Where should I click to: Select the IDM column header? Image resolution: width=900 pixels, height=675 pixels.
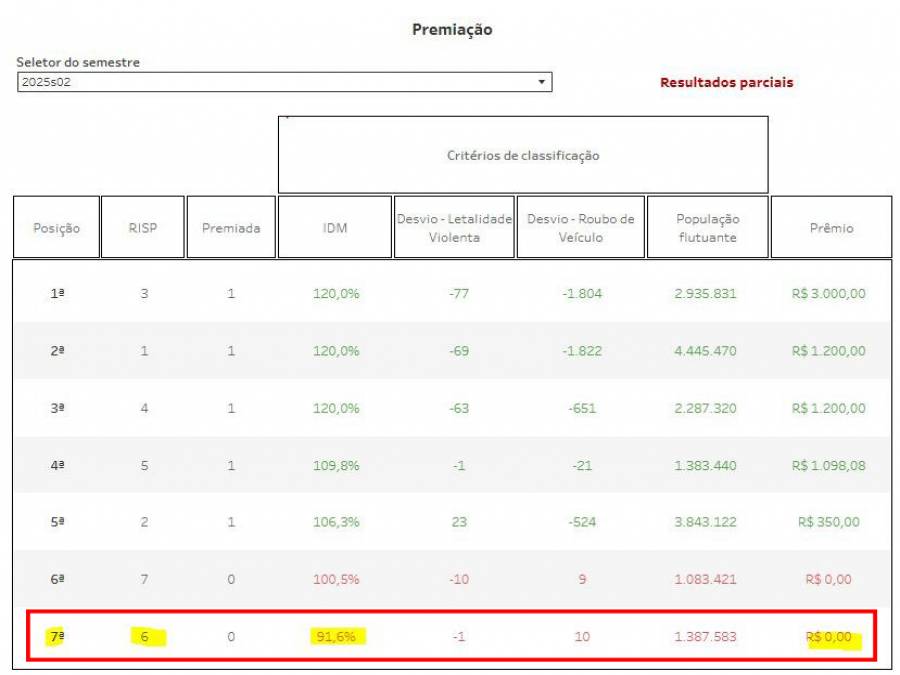[335, 228]
